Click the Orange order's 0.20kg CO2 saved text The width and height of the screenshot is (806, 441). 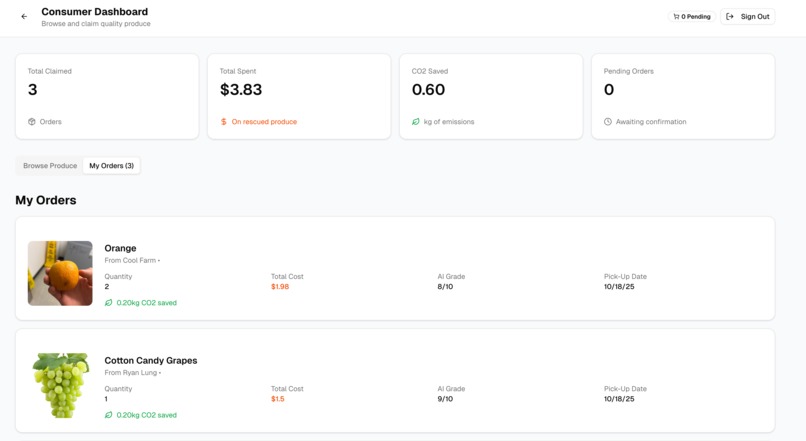pos(146,303)
